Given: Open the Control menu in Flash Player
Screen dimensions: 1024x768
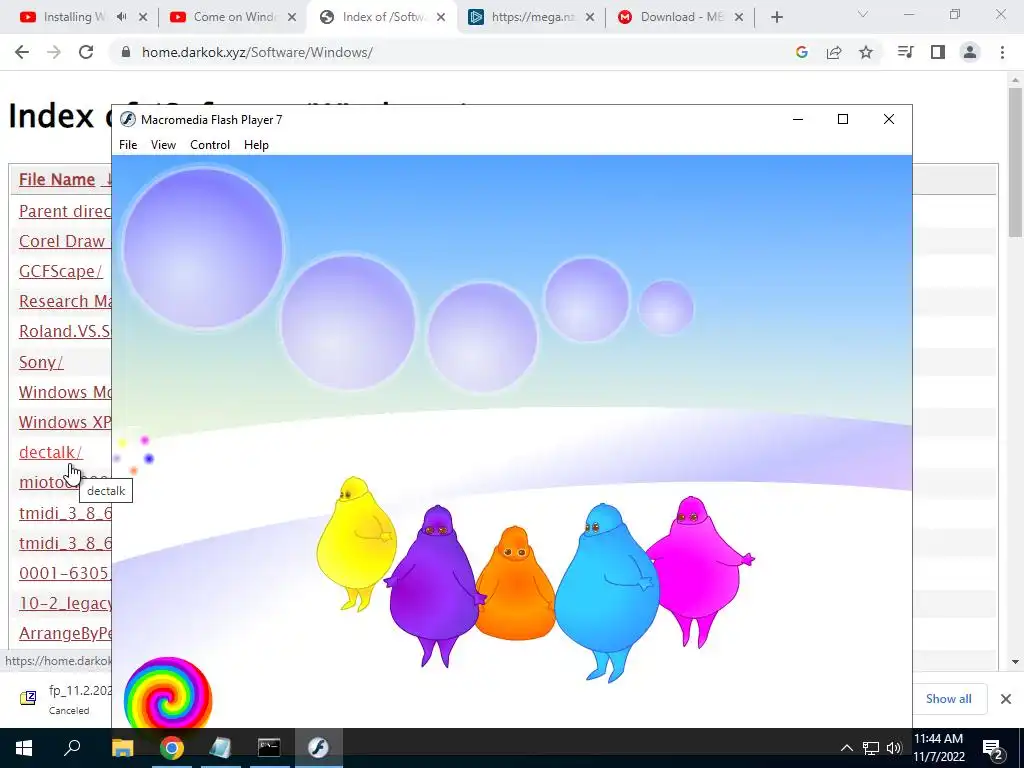Looking at the screenshot, I should pos(210,145).
